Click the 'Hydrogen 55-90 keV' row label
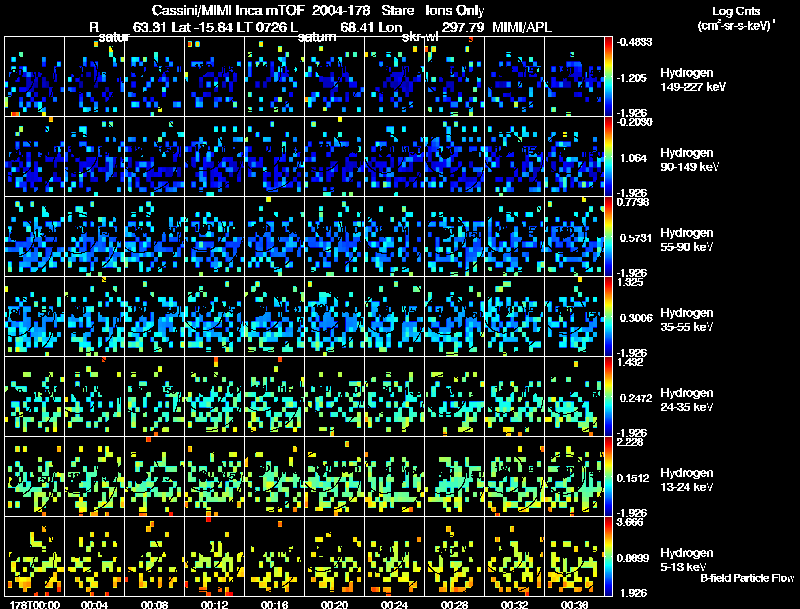The height and width of the screenshot is (609, 800). (x=687, y=240)
